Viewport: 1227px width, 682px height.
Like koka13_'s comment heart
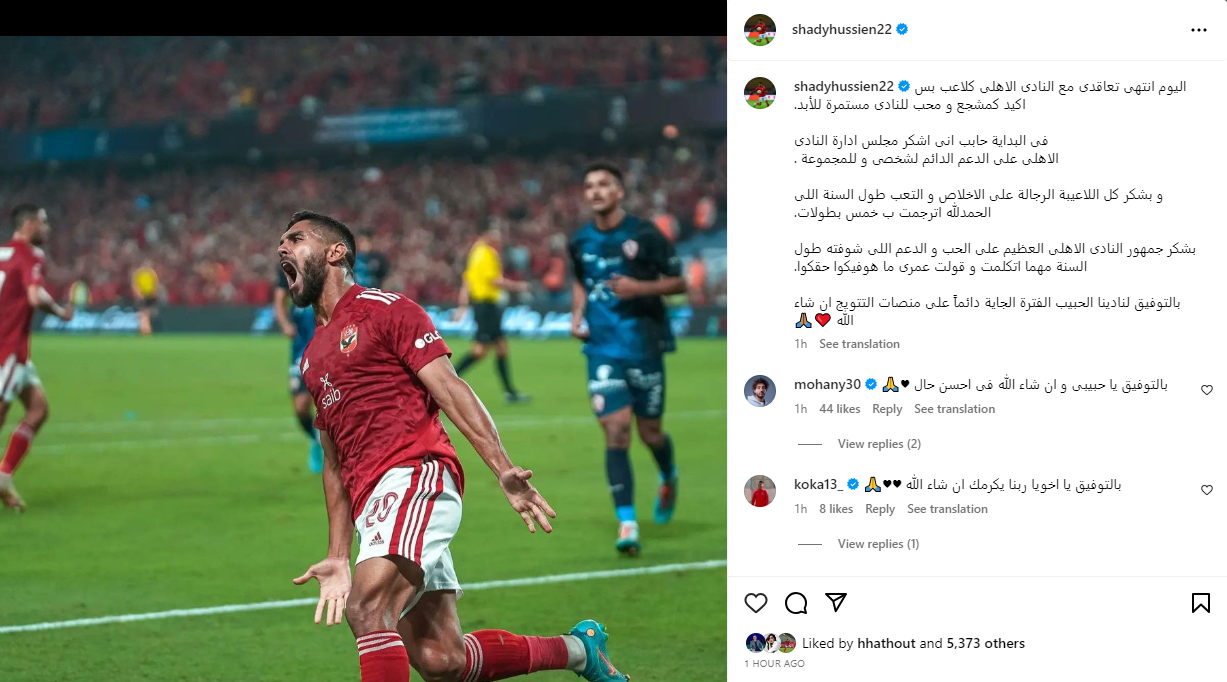point(1207,490)
